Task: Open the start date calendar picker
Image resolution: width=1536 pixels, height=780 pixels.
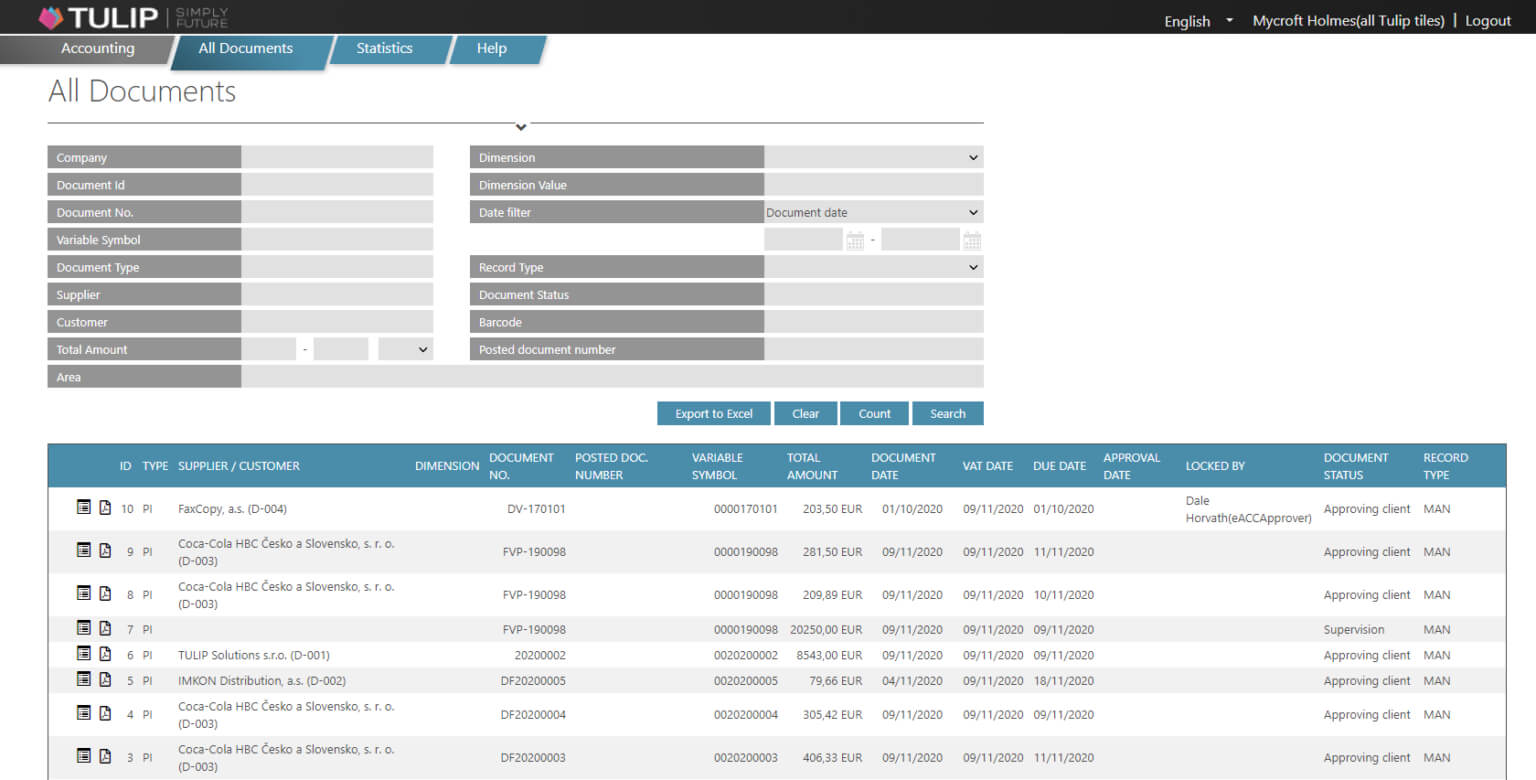Action: pos(855,240)
